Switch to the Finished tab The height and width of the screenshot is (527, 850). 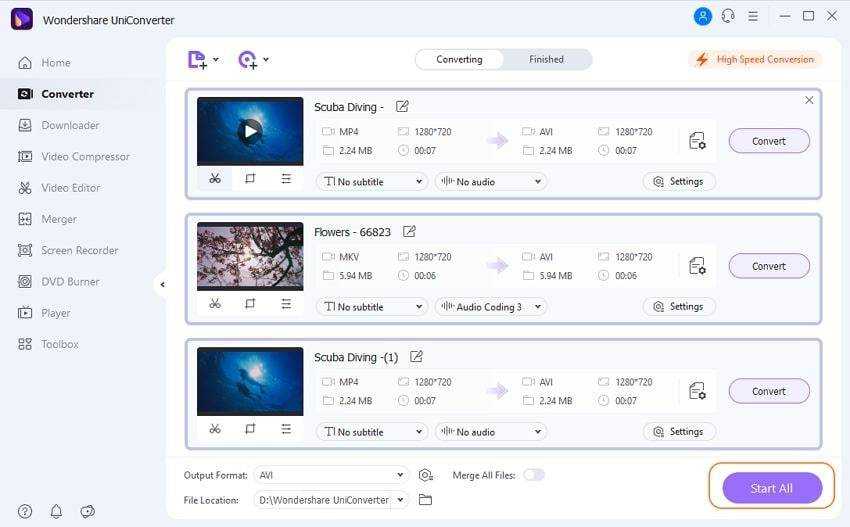pyautogui.click(x=546, y=60)
